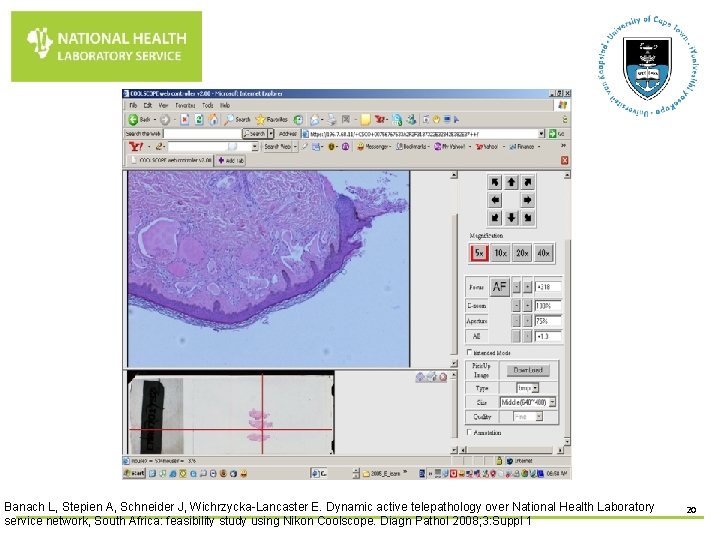The image size is (720, 540).
Task: Select 20x magnification
Action: tap(522, 253)
